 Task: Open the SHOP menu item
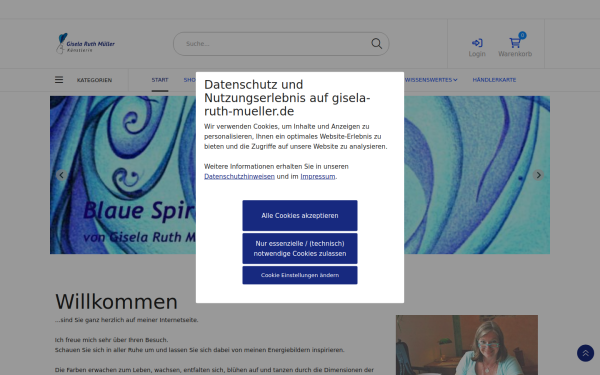click(190, 80)
